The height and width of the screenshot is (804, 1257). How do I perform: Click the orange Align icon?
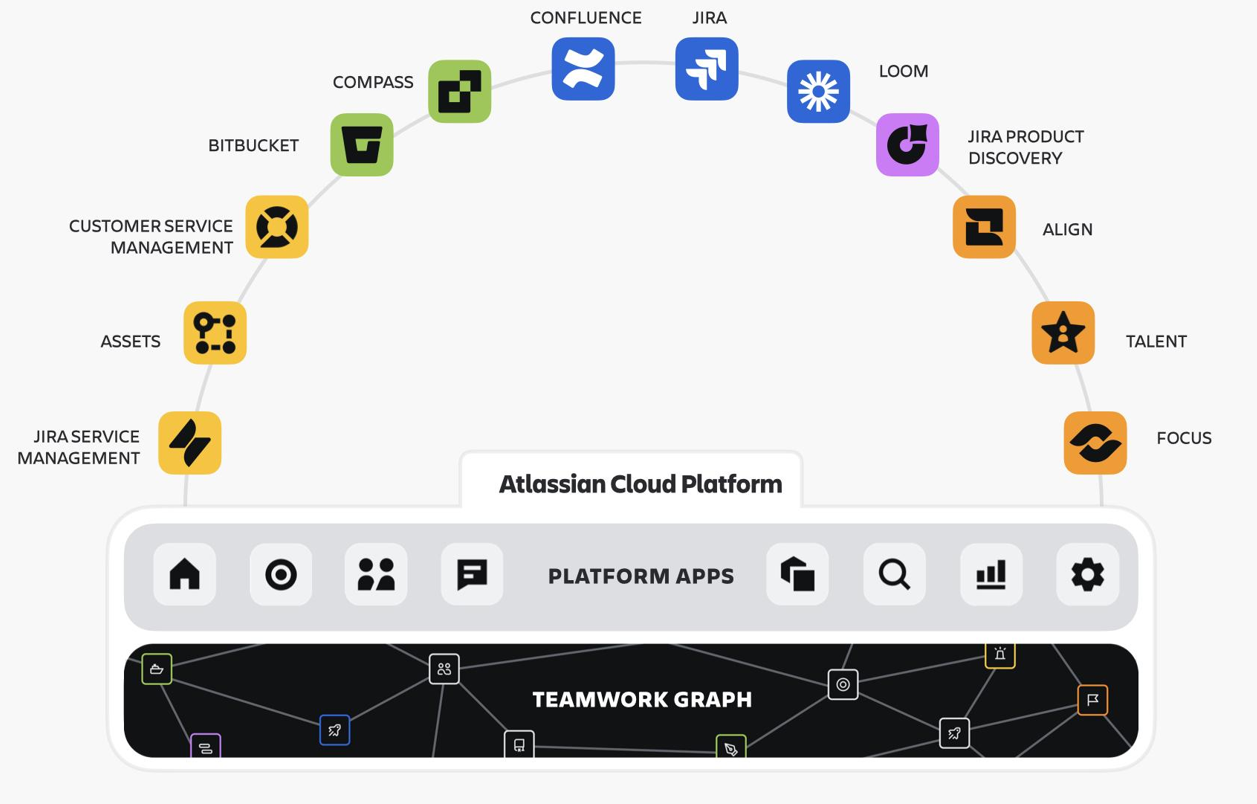[x=984, y=227]
